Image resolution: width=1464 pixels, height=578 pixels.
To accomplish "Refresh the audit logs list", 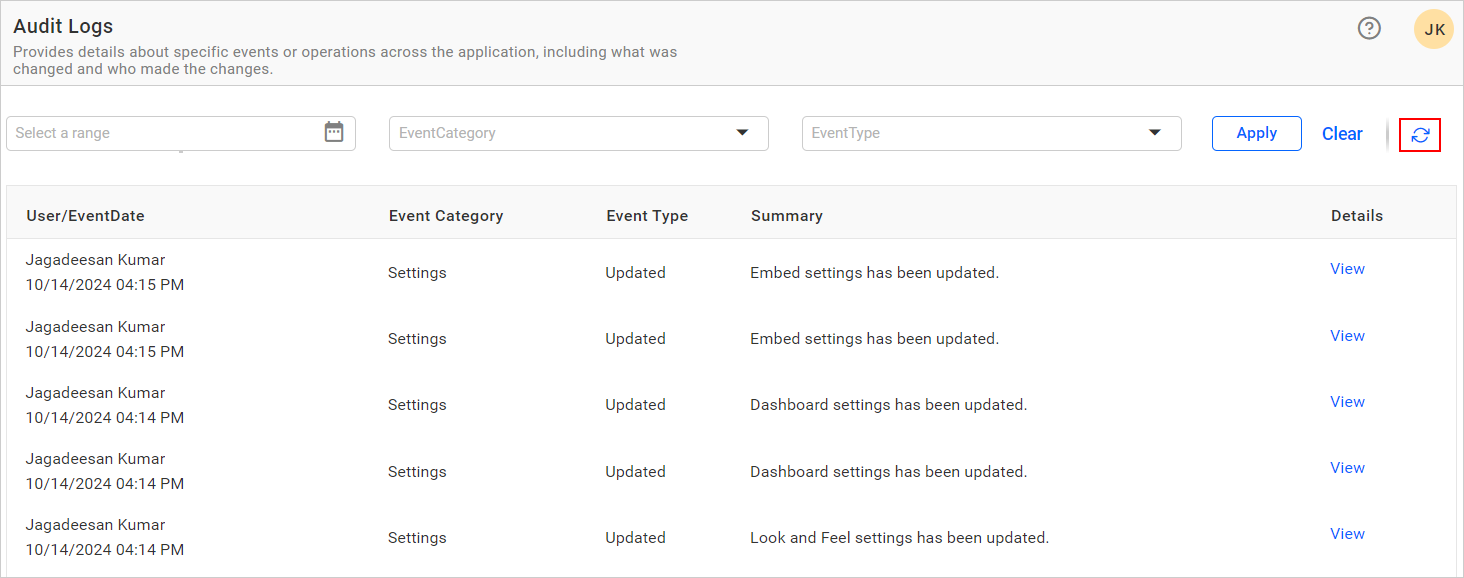I will [x=1420, y=134].
